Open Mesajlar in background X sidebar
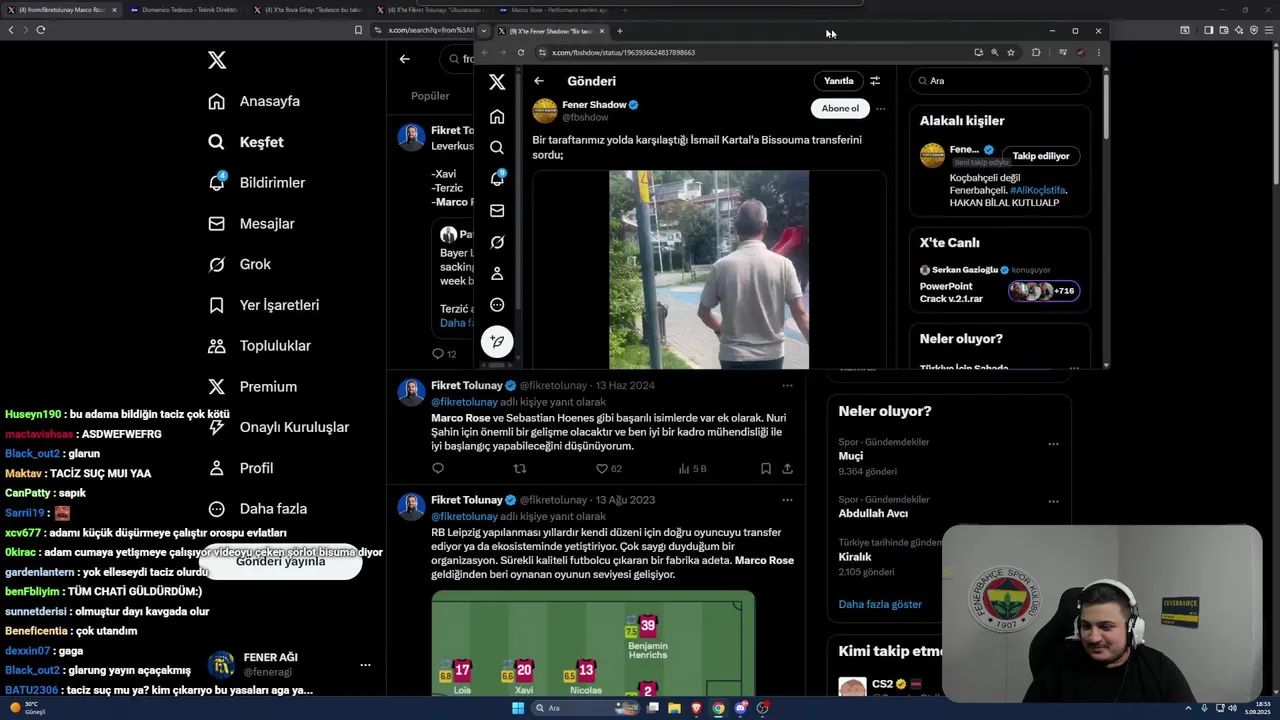1280x720 pixels. click(x=252, y=224)
